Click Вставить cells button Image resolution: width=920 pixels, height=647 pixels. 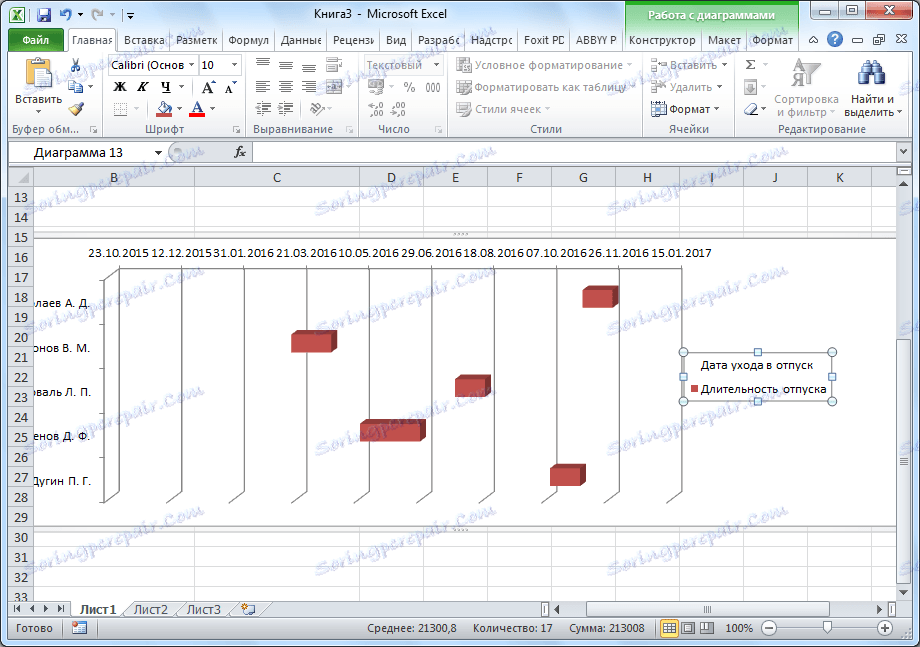[689, 65]
